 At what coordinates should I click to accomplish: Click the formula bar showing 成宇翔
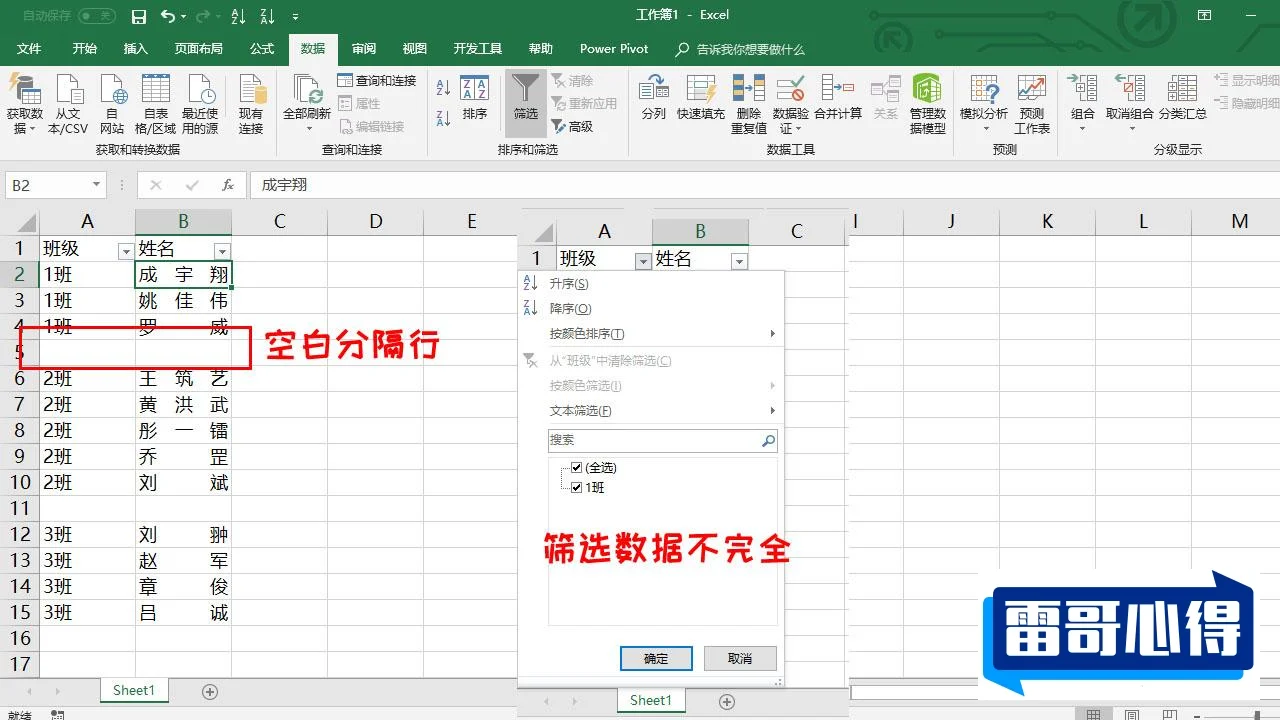[765, 185]
